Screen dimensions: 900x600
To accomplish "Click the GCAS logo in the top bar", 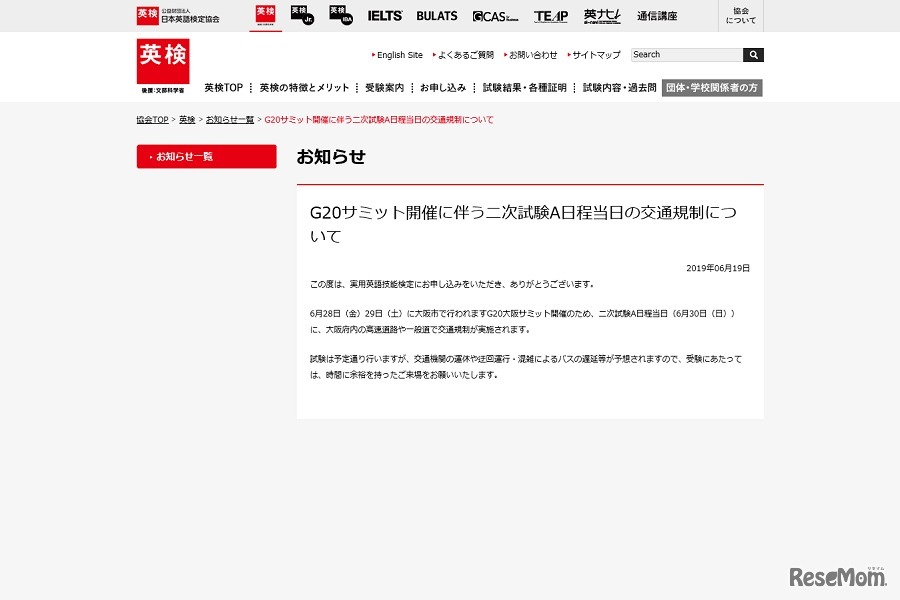I will pyautogui.click(x=495, y=16).
